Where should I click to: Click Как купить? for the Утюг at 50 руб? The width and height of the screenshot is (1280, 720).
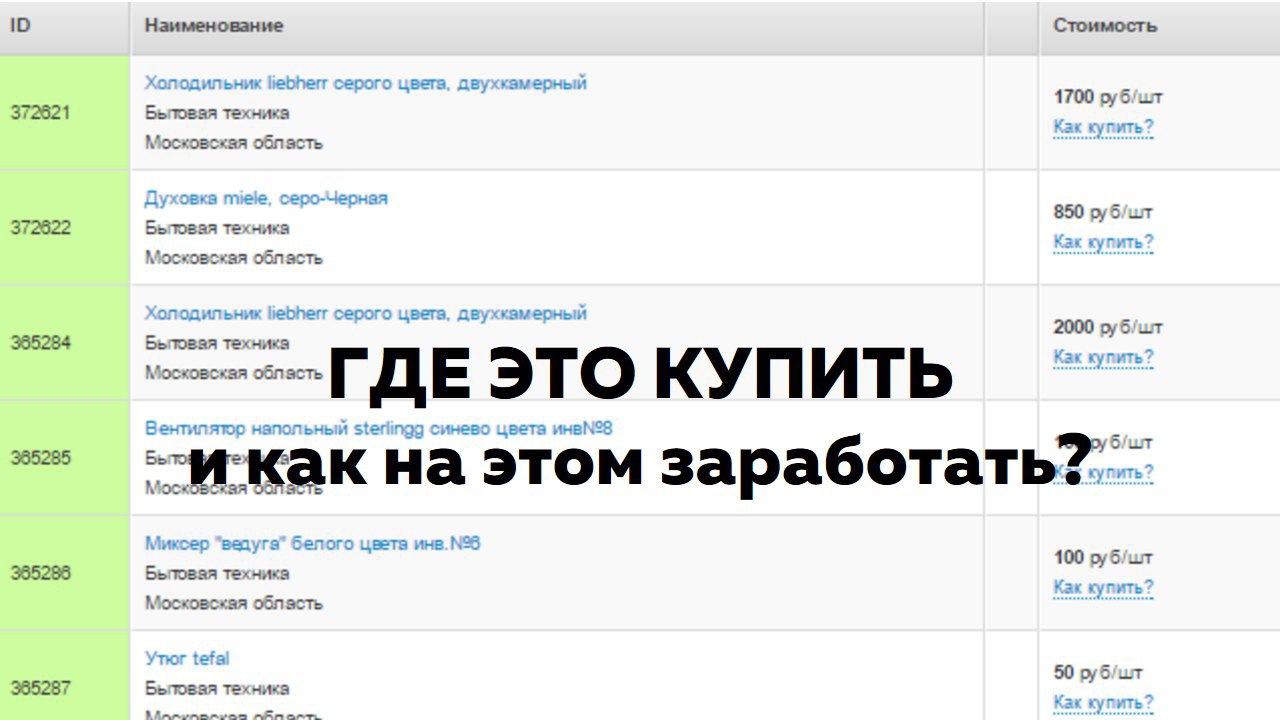tap(1103, 702)
